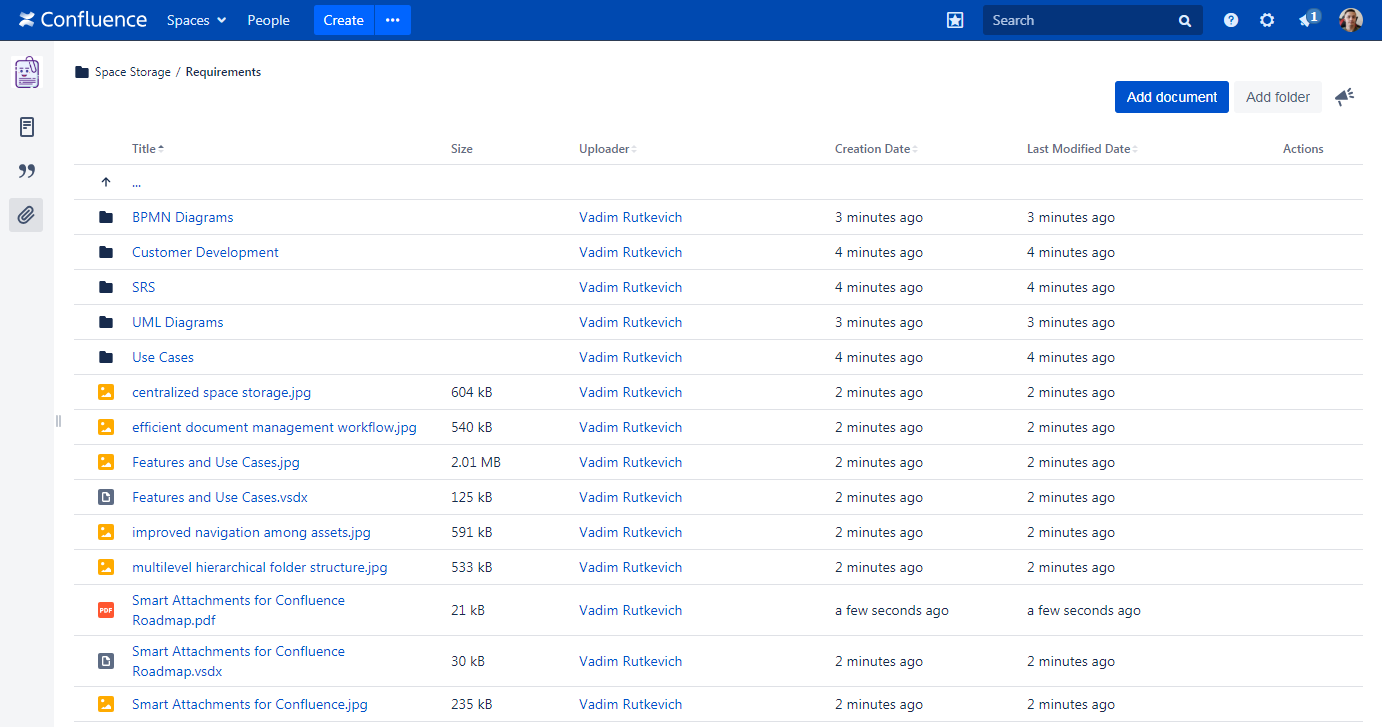
Task: Navigate up using the up arrow icon
Action: click(x=106, y=183)
